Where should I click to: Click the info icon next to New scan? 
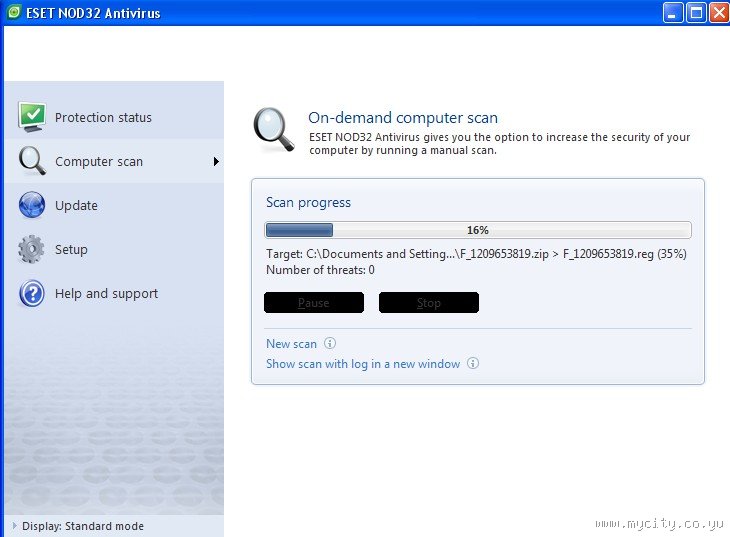tap(330, 343)
